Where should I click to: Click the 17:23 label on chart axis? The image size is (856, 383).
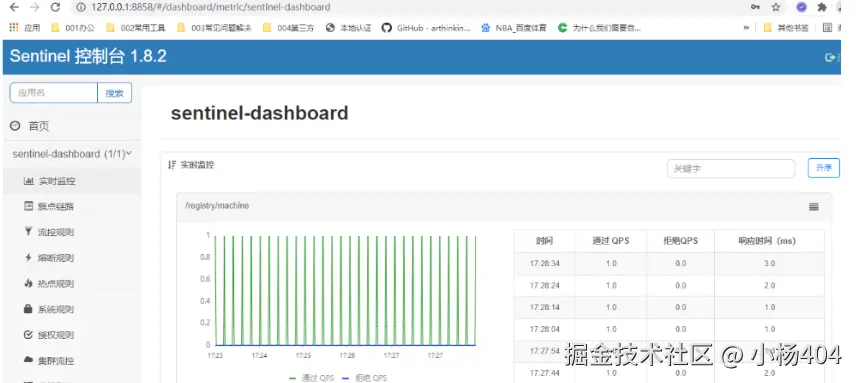coord(215,355)
